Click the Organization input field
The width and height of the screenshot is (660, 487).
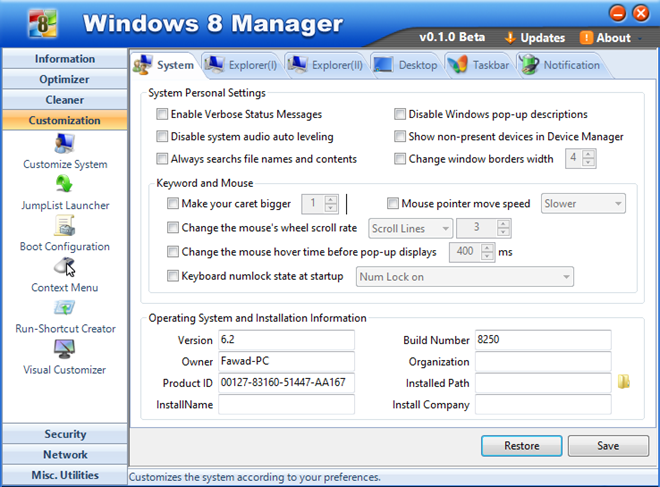543,361
